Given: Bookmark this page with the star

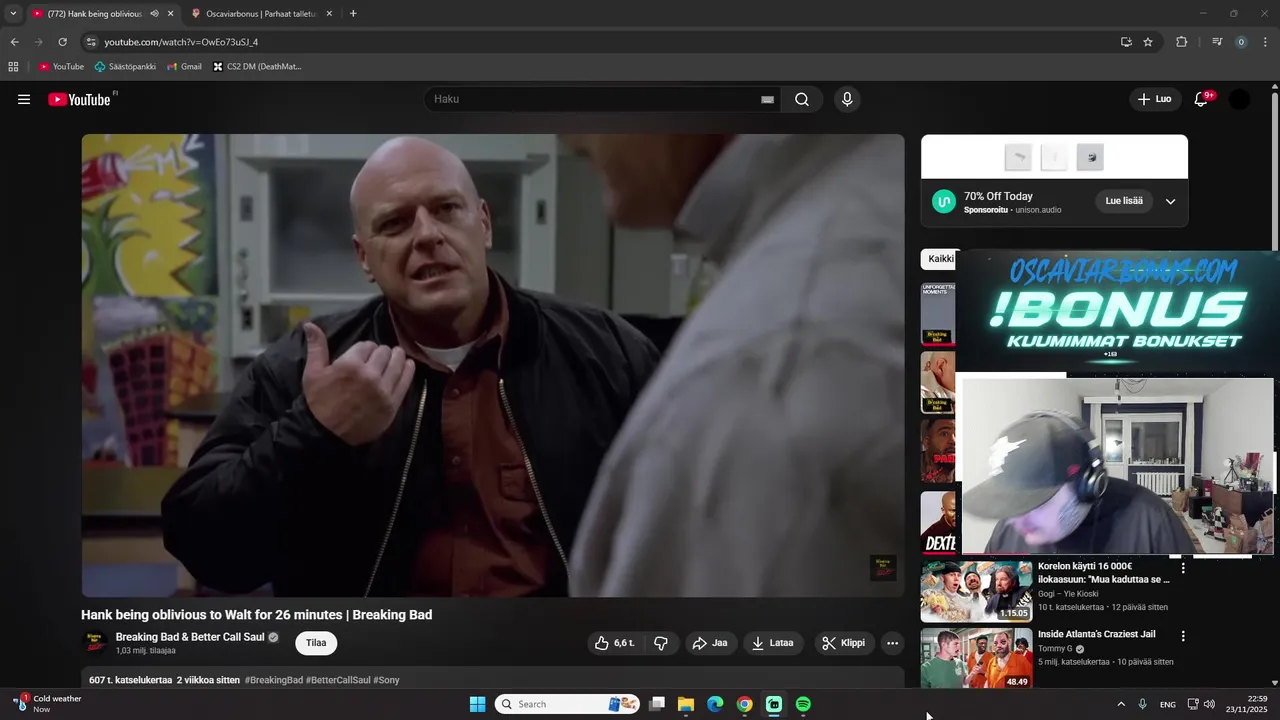Looking at the screenshot, I should click(1148, 42).
